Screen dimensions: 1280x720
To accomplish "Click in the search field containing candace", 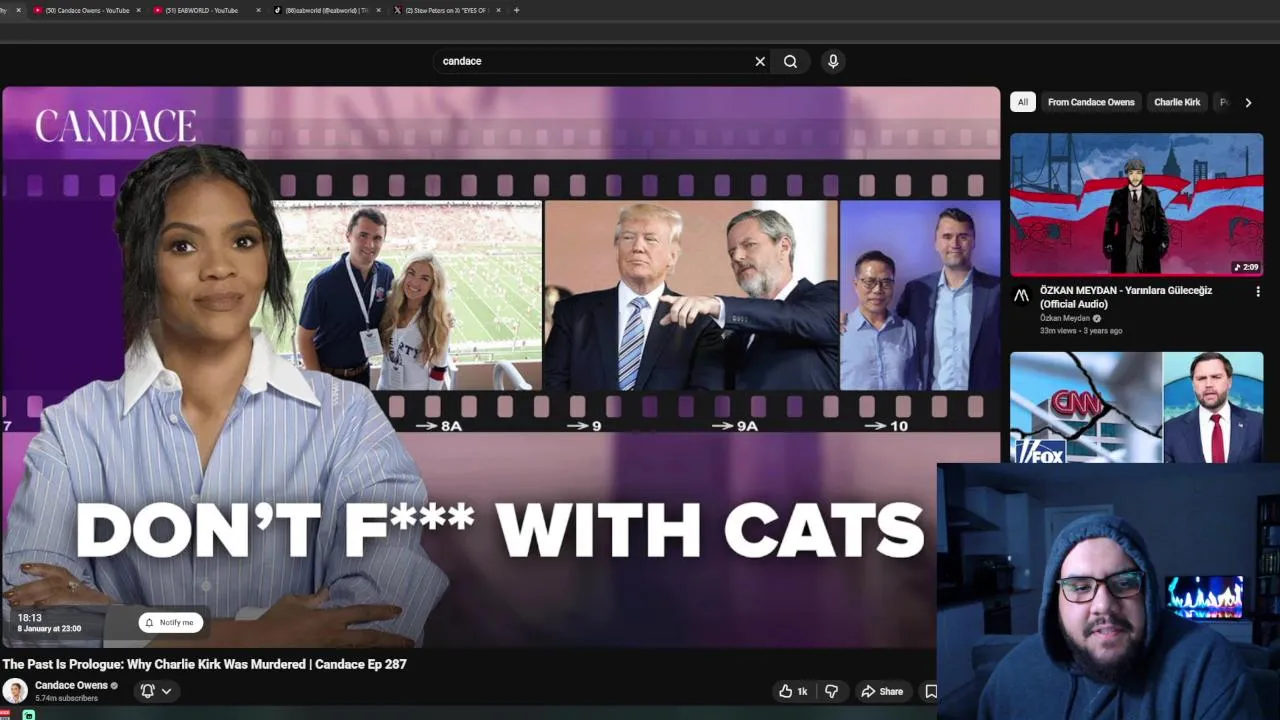I will pyautogui.click(x=595, y=61).
